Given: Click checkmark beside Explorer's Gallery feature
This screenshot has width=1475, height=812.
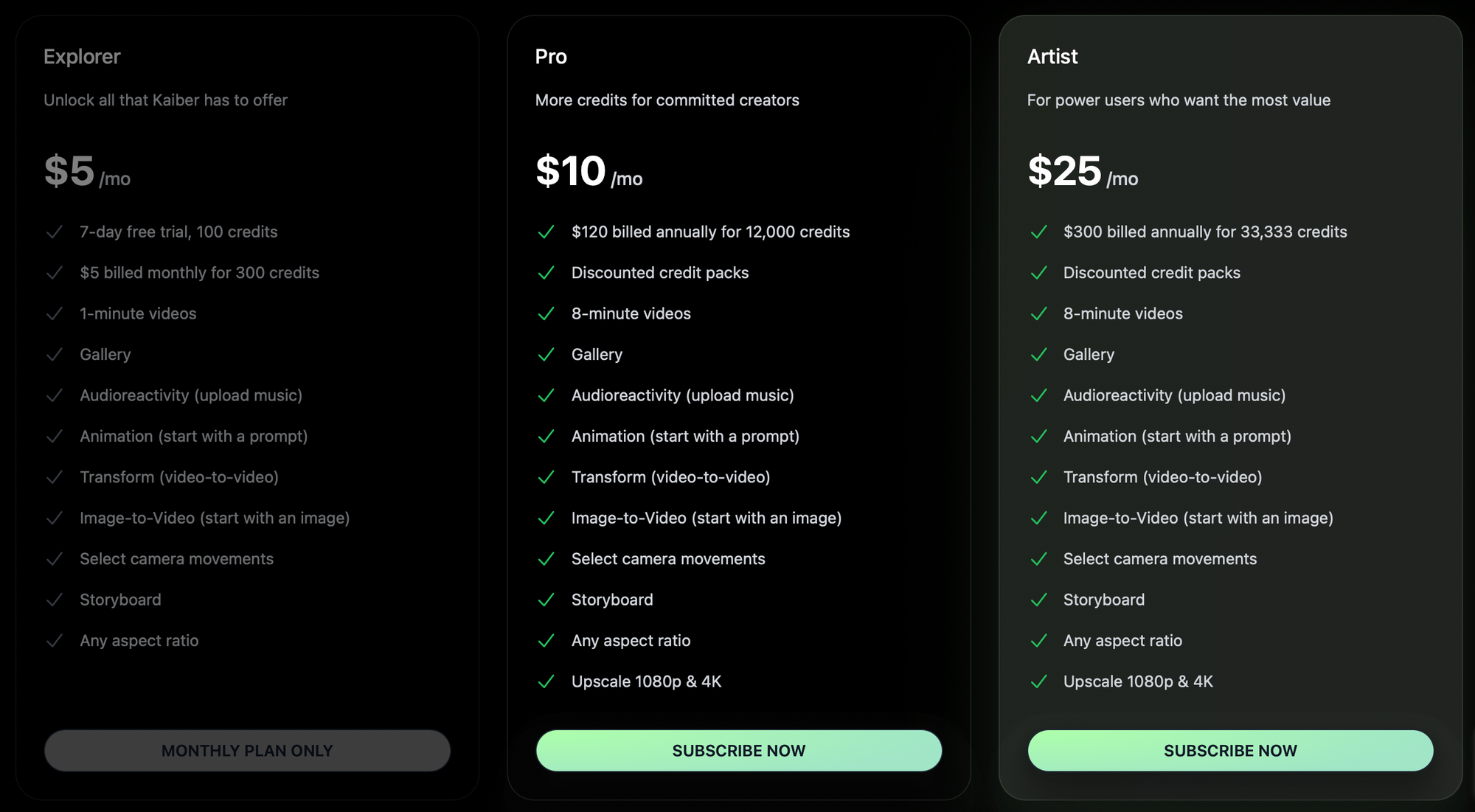Looking at the screenshot, I should point(55,355).
